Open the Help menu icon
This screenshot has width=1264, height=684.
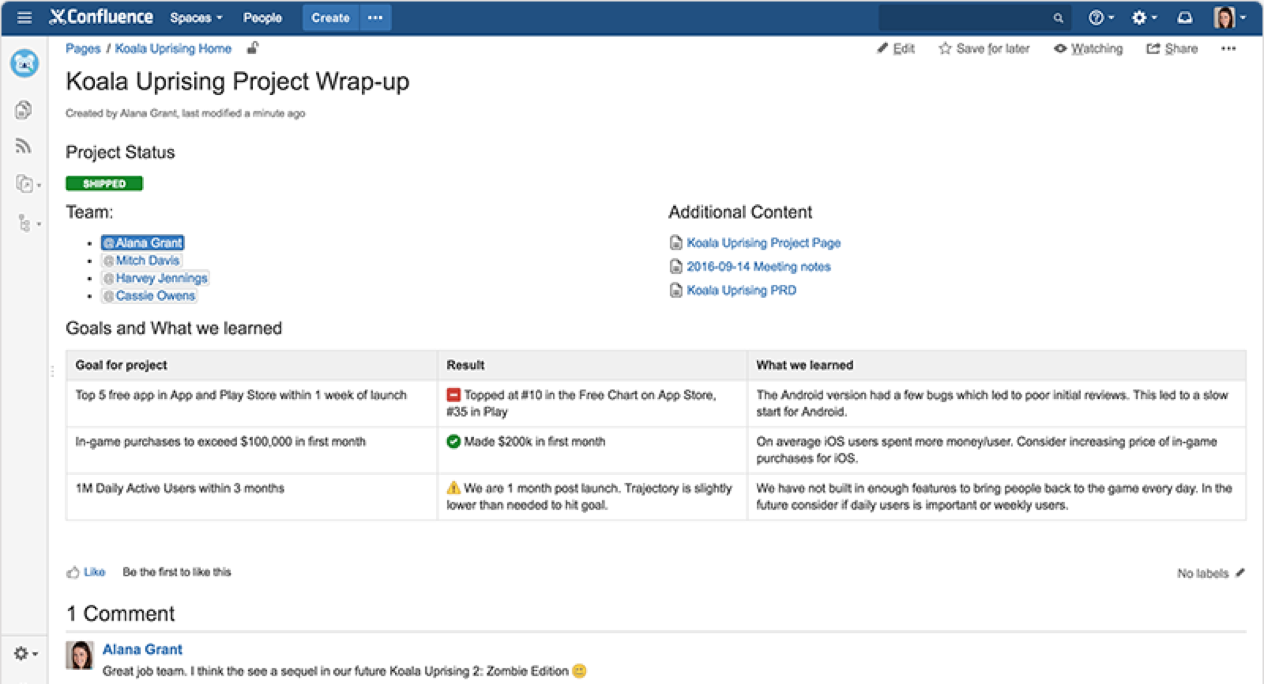tap(1097, 16)
